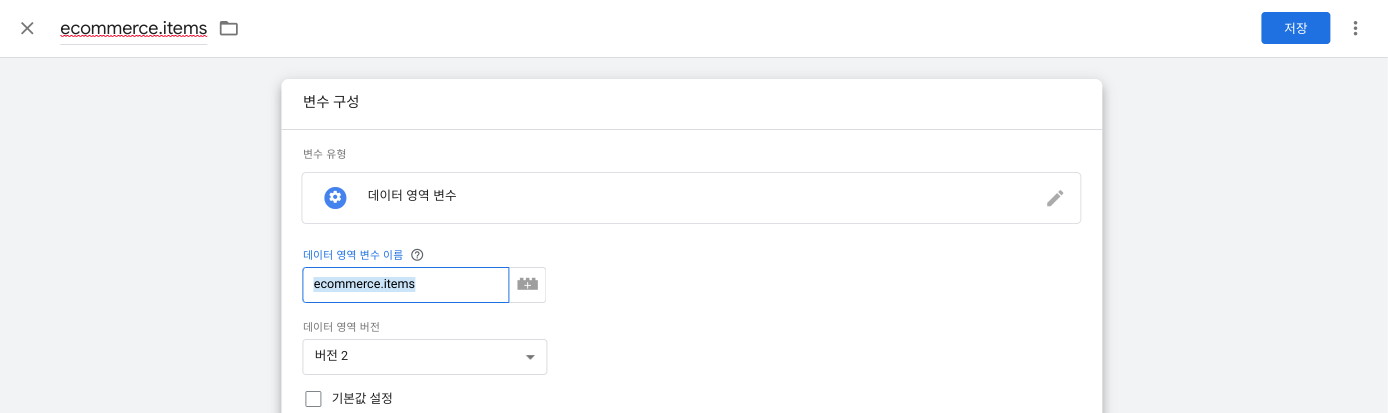
Task: Click the 데이터 영역 변수 이름 field label
Action: tap(353, 255)
